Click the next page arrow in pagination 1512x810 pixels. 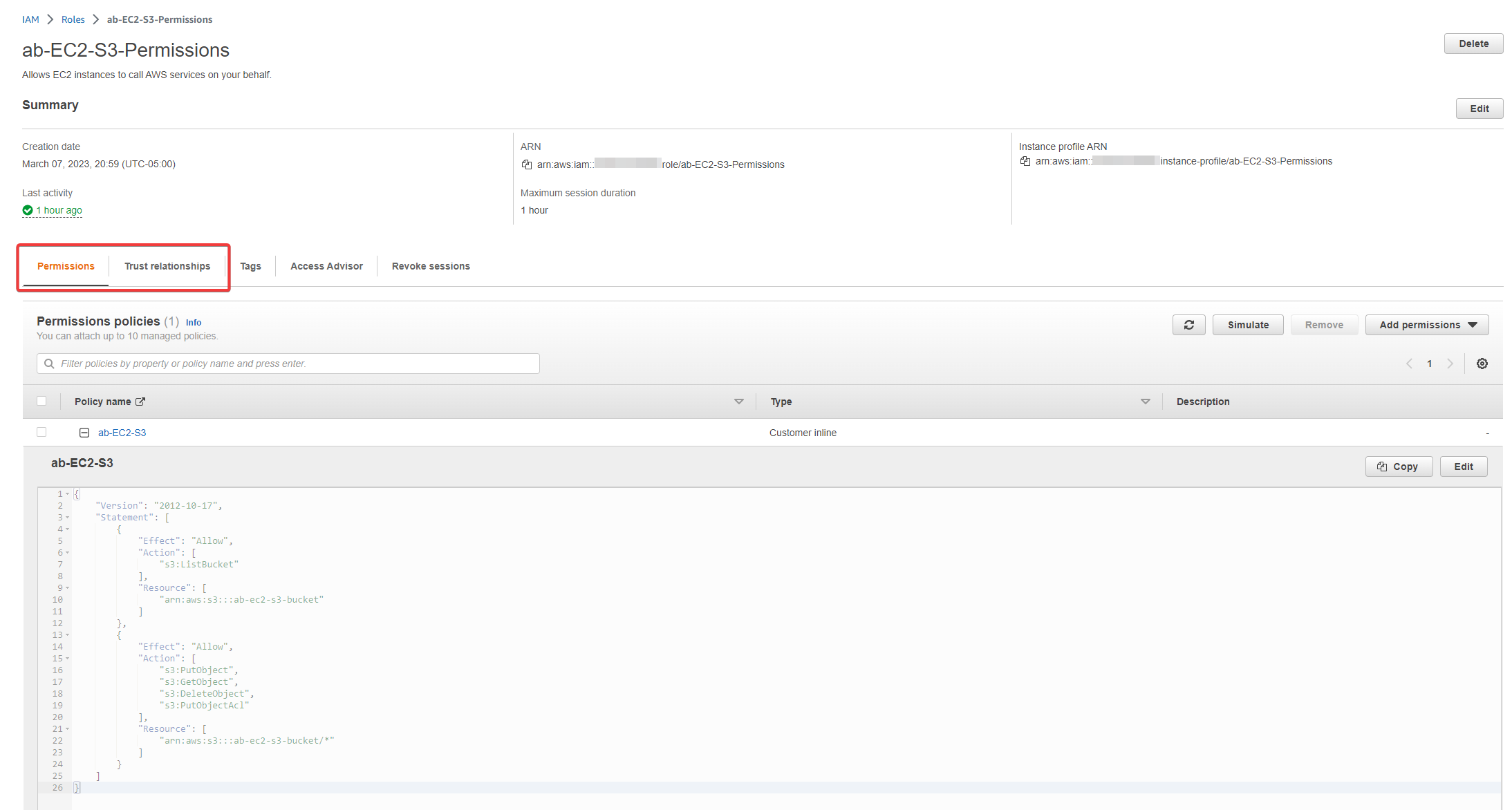1450,364
